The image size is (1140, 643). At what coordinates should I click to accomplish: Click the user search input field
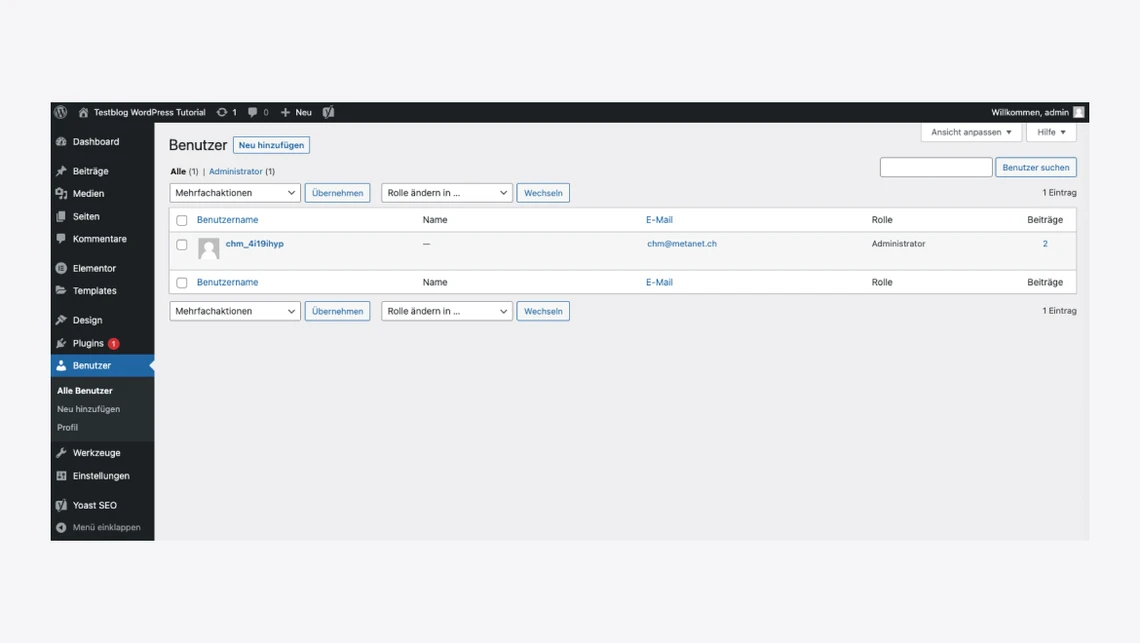tap(935, 167)
